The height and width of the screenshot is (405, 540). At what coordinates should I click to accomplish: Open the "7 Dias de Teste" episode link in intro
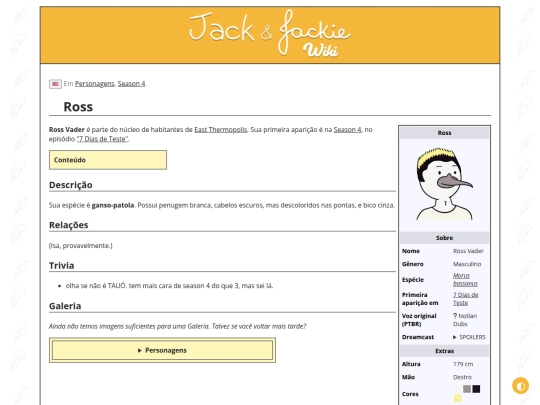pos(102,139)
